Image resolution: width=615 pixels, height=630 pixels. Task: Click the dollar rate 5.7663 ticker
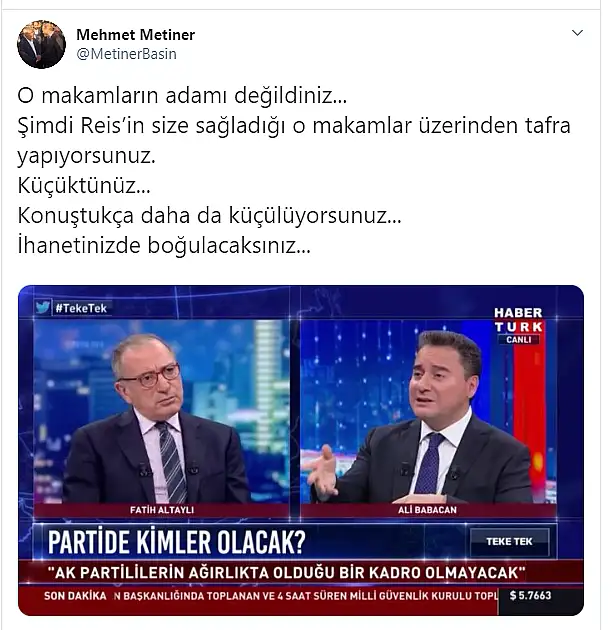(531, 595)
